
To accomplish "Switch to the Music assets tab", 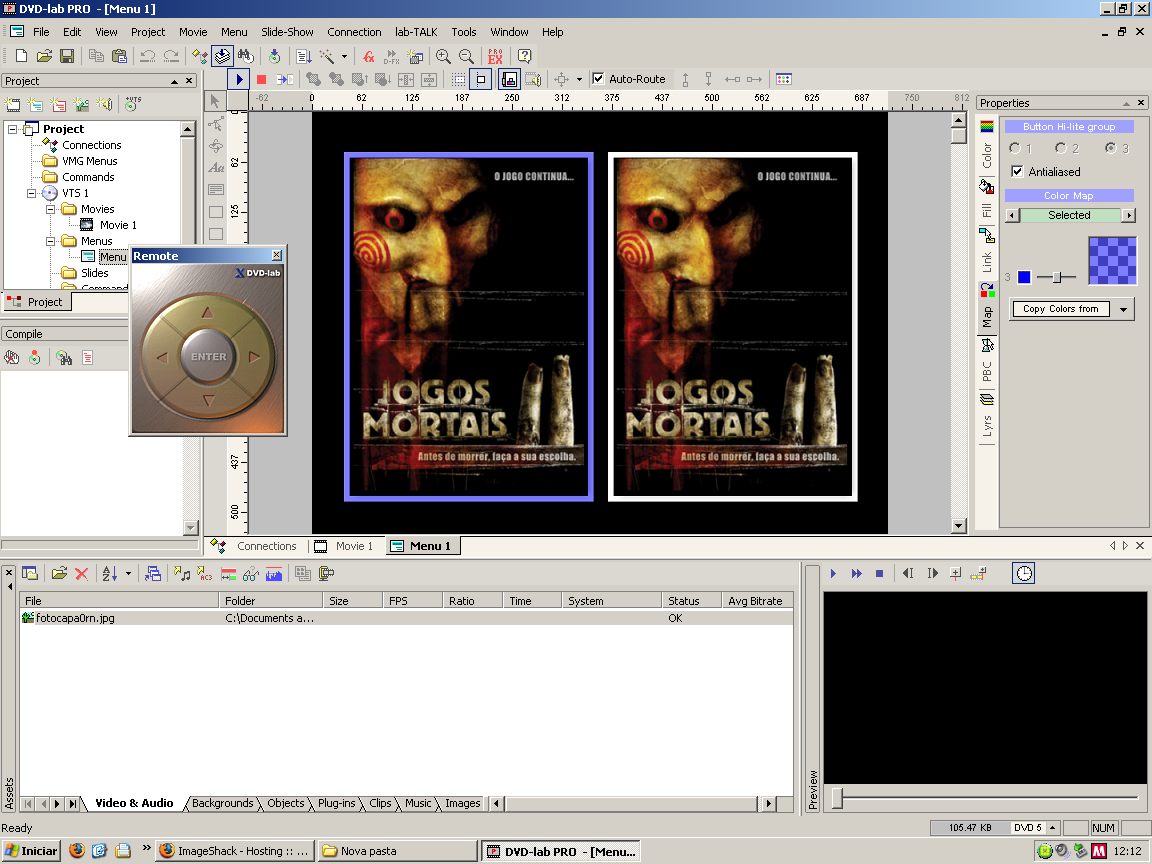I will 418,803.
